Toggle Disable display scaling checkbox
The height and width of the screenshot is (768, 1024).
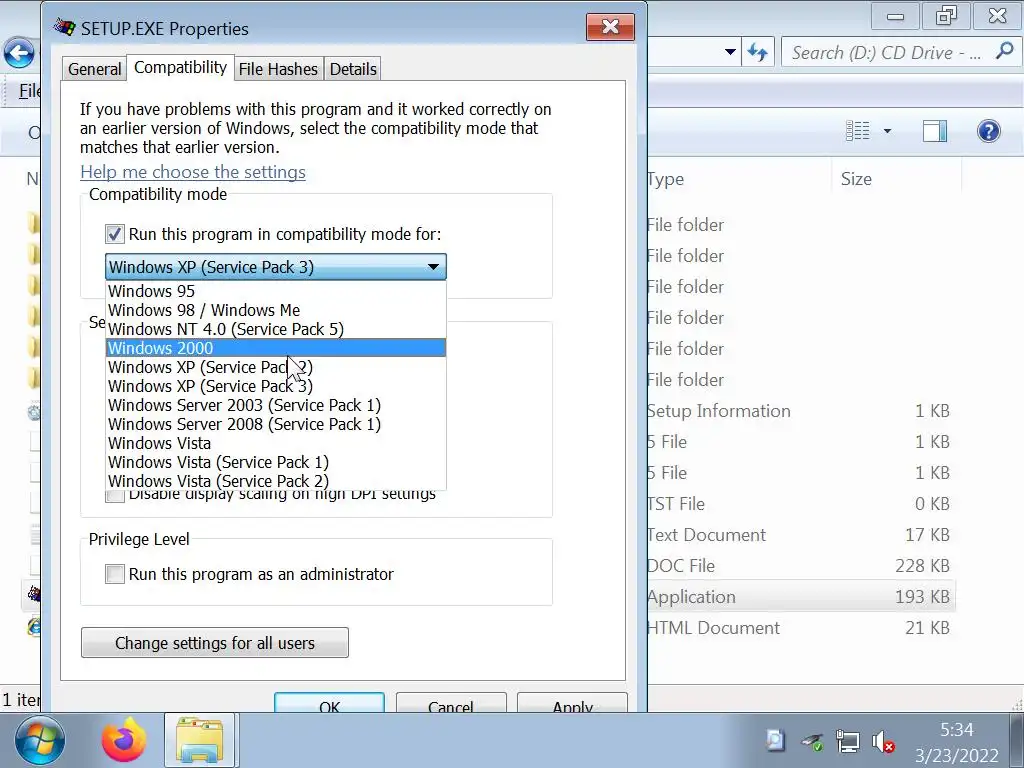coord(115,496)
